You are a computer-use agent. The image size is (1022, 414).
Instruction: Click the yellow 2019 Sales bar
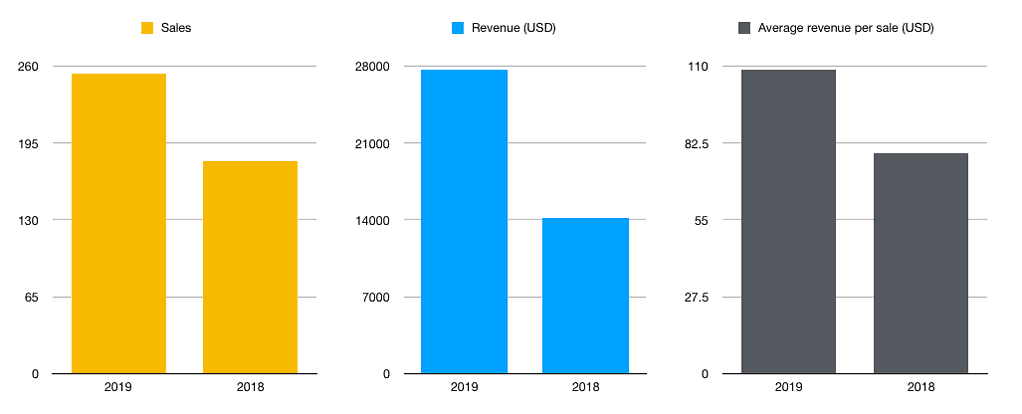coord(119,223)
